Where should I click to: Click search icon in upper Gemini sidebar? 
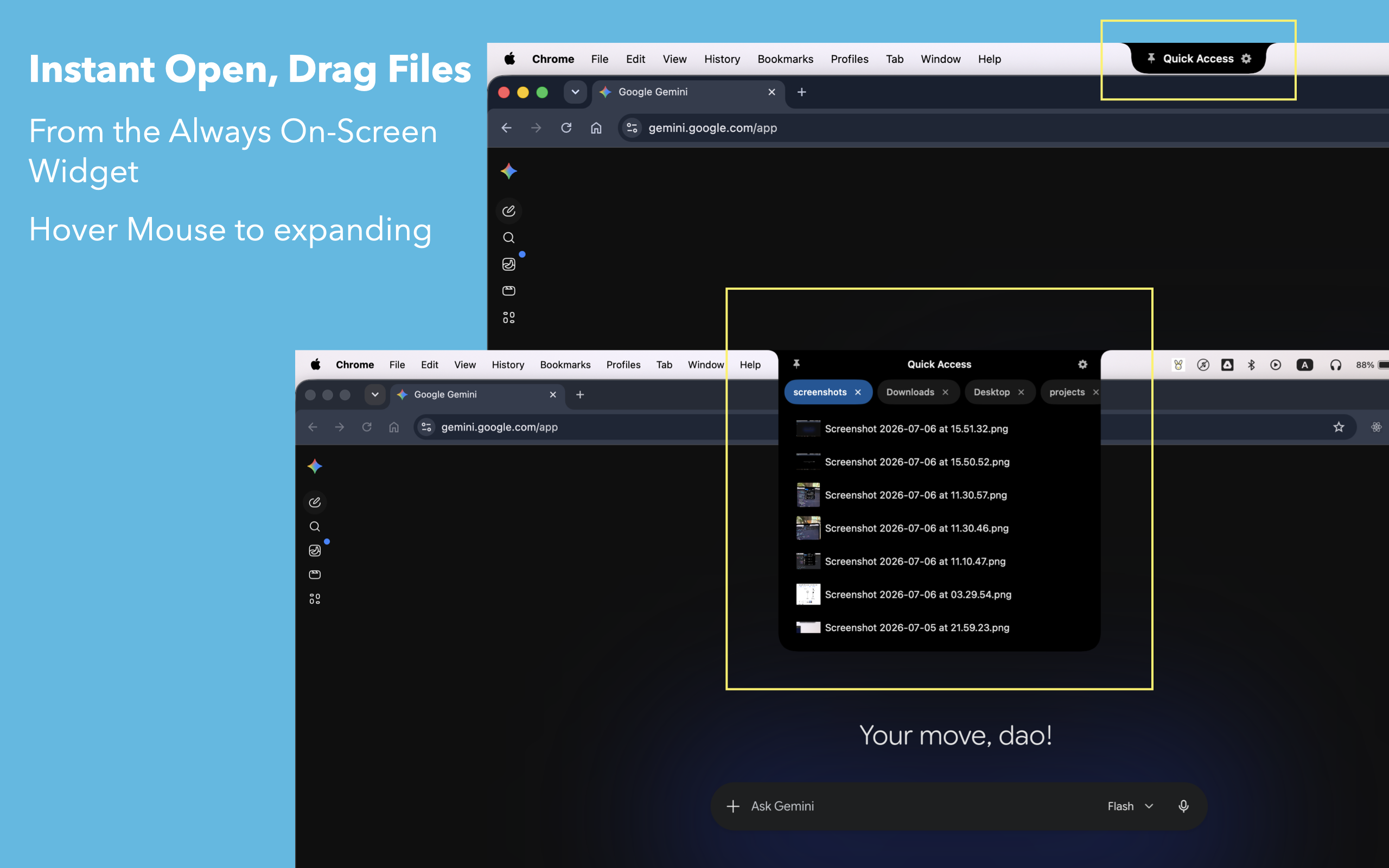[508, 238]
